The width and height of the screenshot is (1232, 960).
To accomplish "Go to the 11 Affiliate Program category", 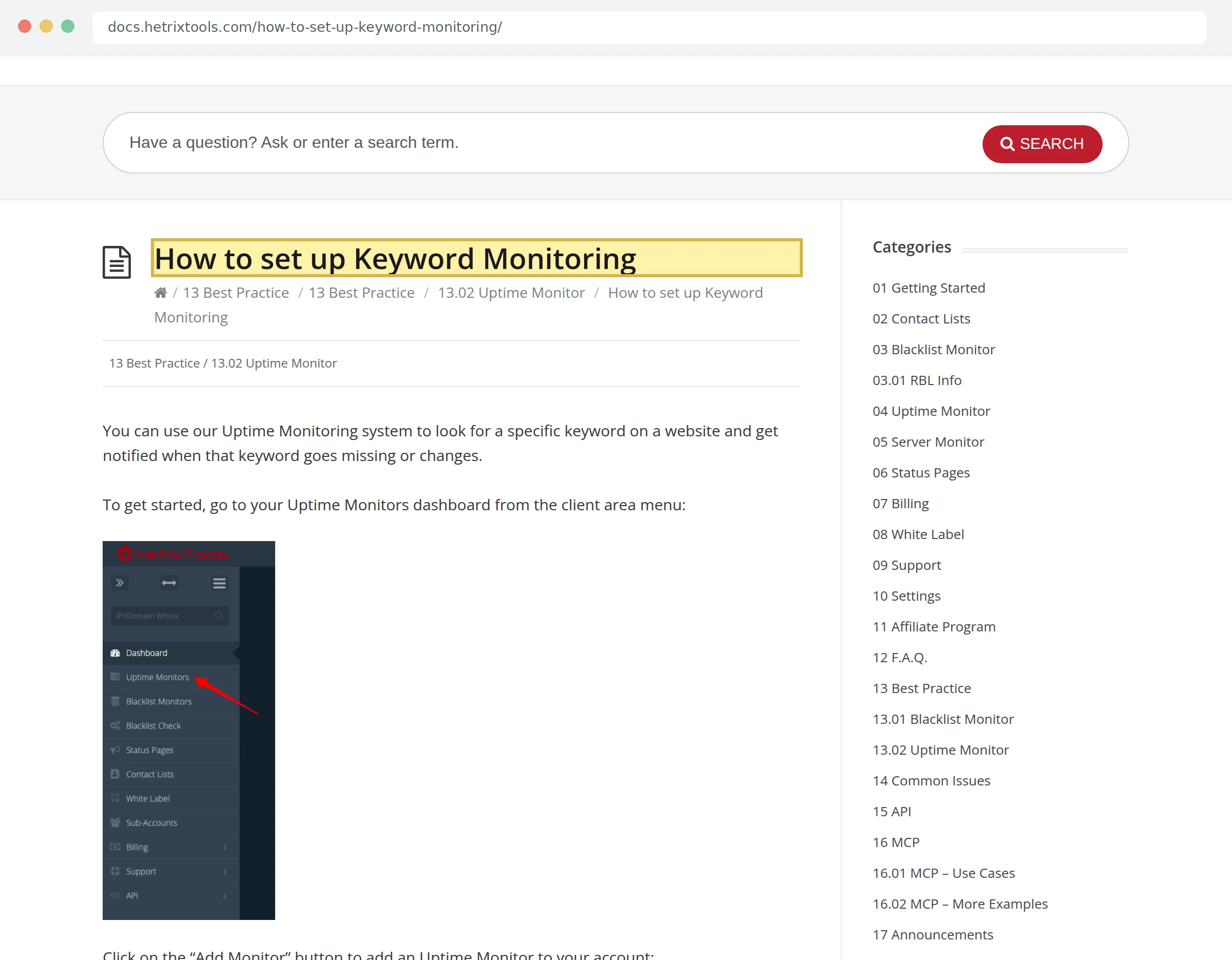I will point(934,627).
